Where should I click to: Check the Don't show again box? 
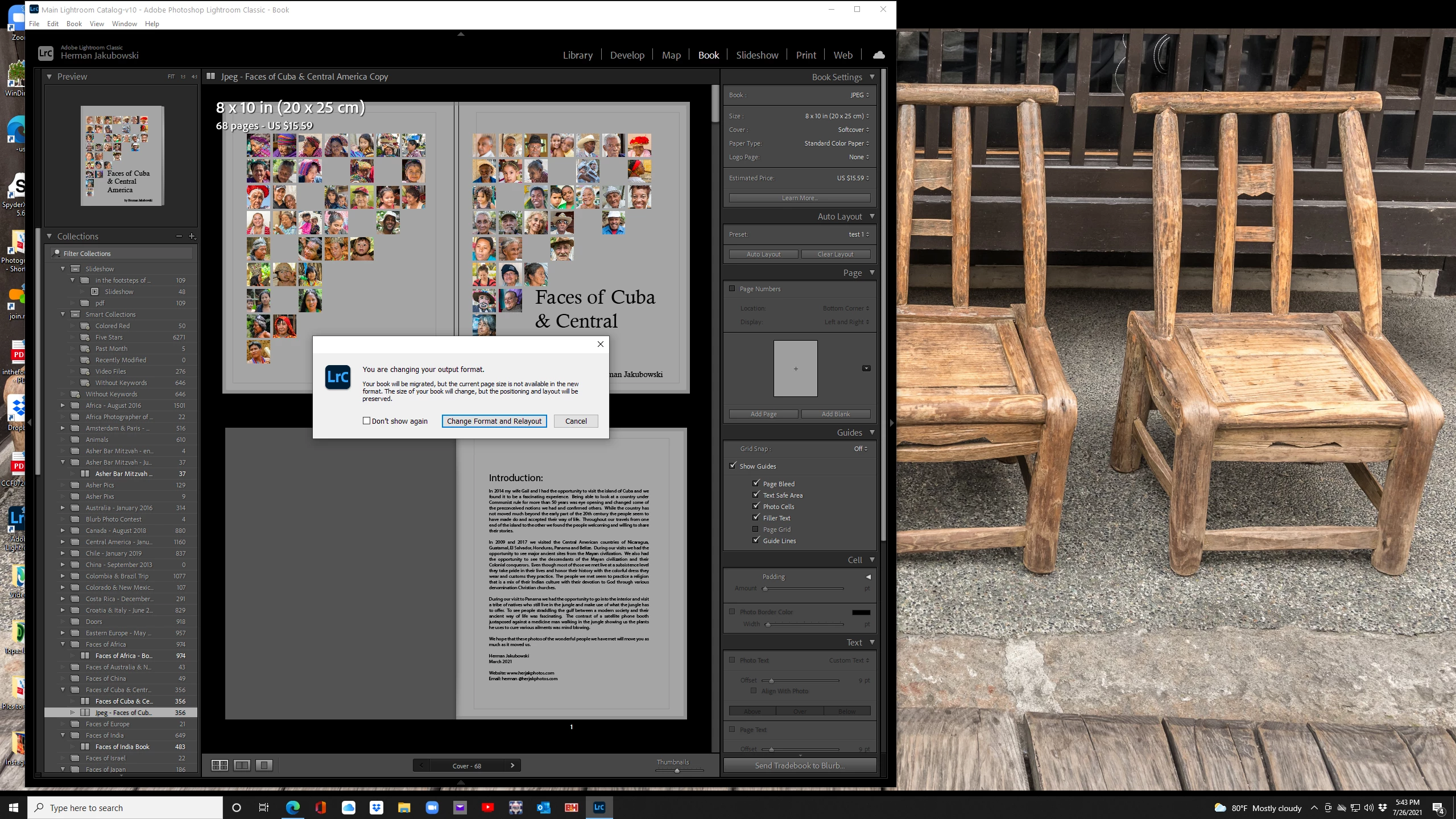pyautogui.click(x=367, y=421)
